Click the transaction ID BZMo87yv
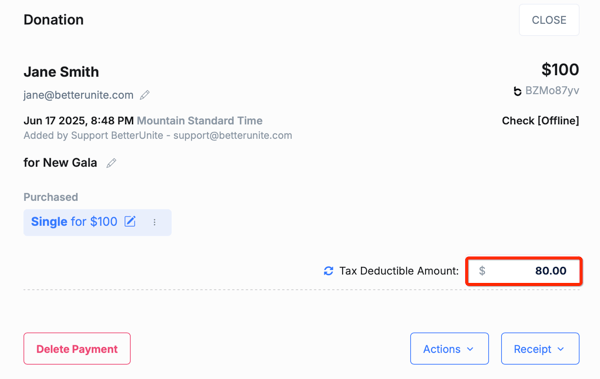The image size is (600, 379). [x=552, y=91]
